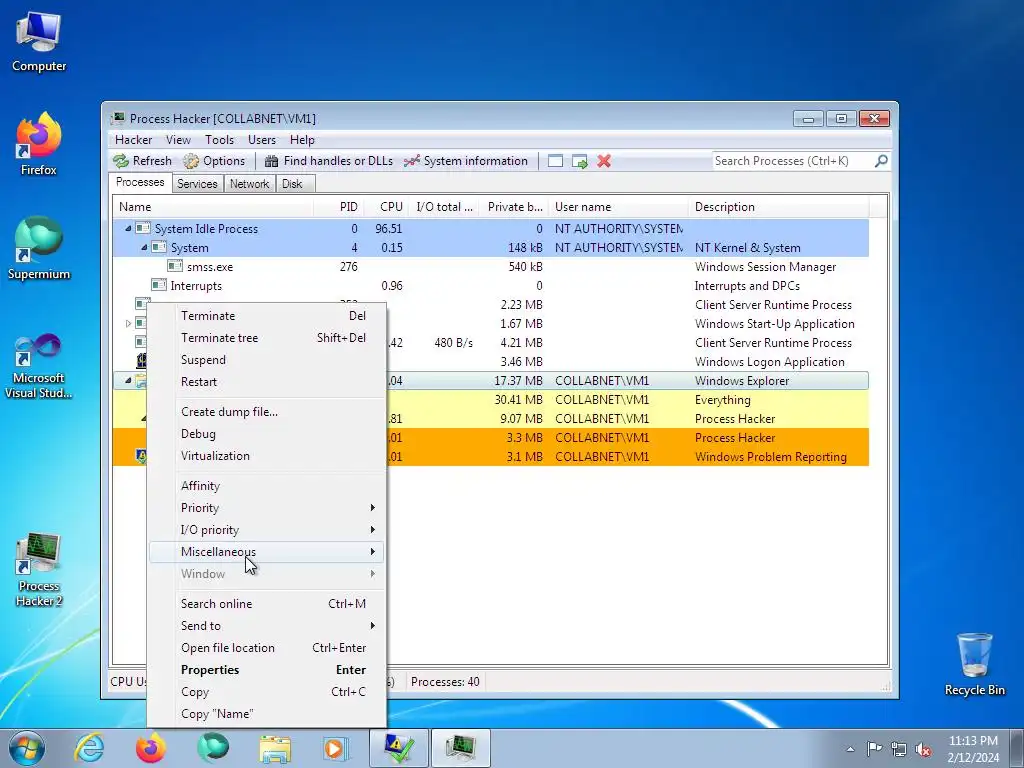This screenshot has height=768, width=1024.
Task: Open Internet Explorer from the taskbar
Action: coord(89,748)
